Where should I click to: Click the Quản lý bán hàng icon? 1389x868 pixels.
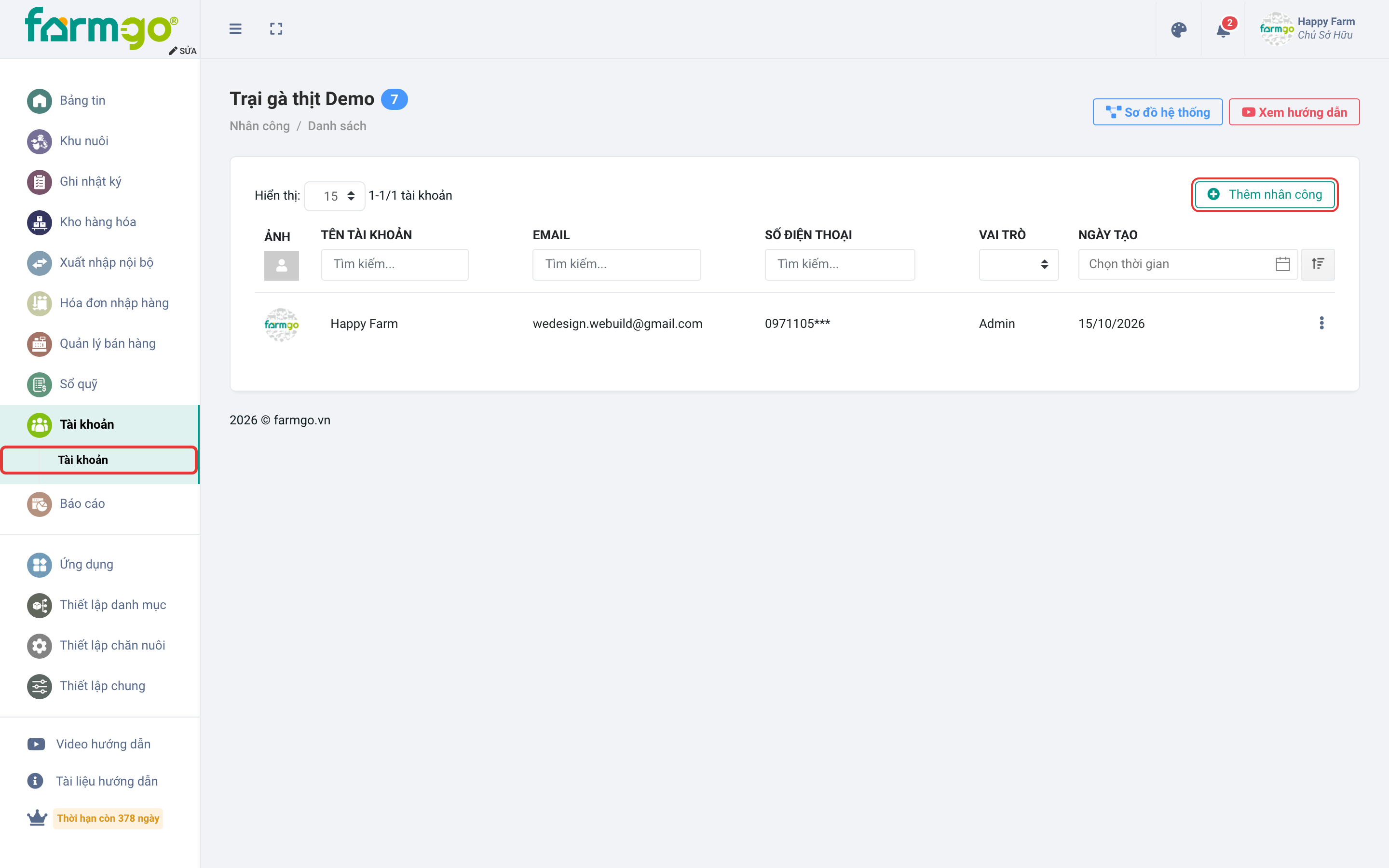(x=40, y=344)
